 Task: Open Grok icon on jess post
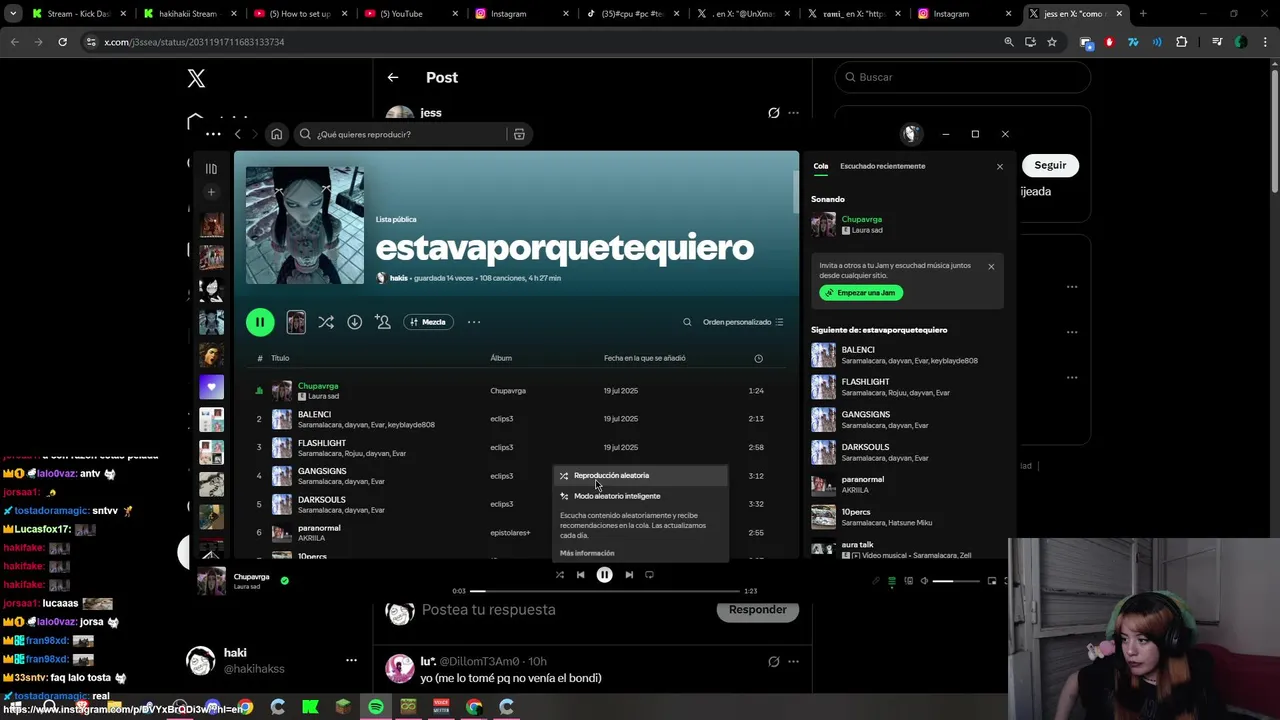pyautogui.click(x=773, y=113)
